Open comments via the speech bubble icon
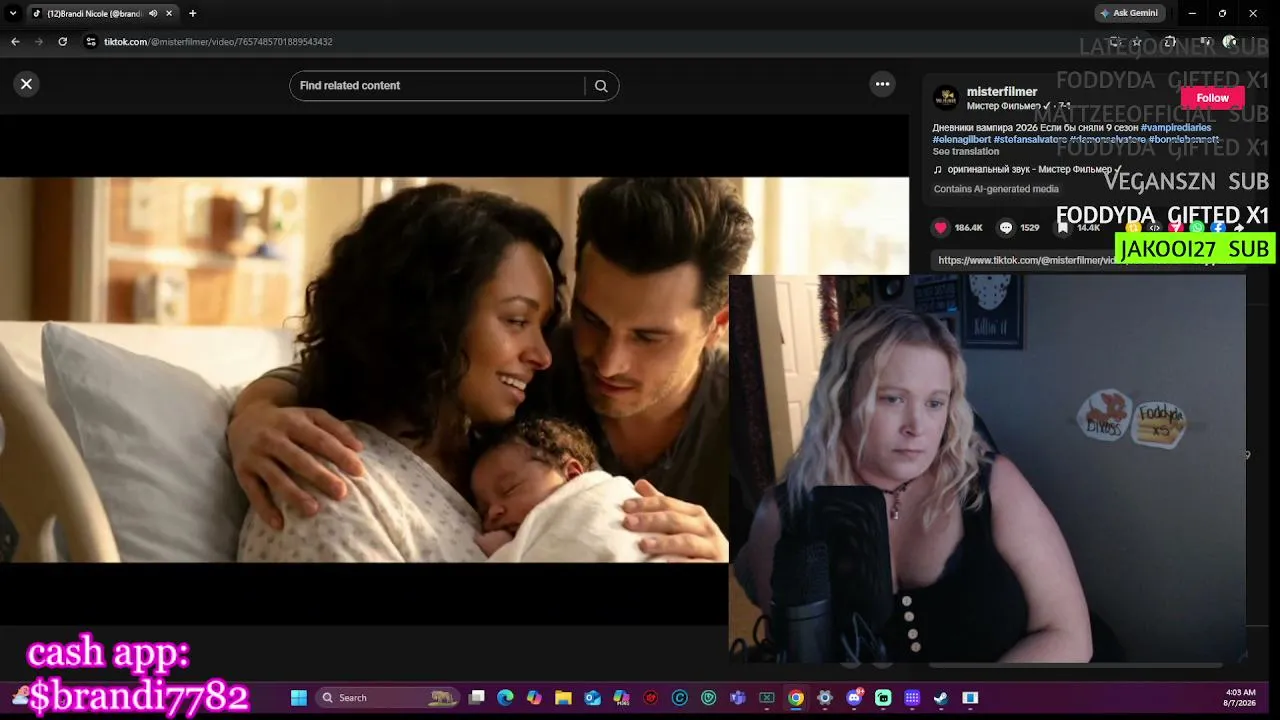This screenshot has width=1280, height=720. tap(1006, 228)
